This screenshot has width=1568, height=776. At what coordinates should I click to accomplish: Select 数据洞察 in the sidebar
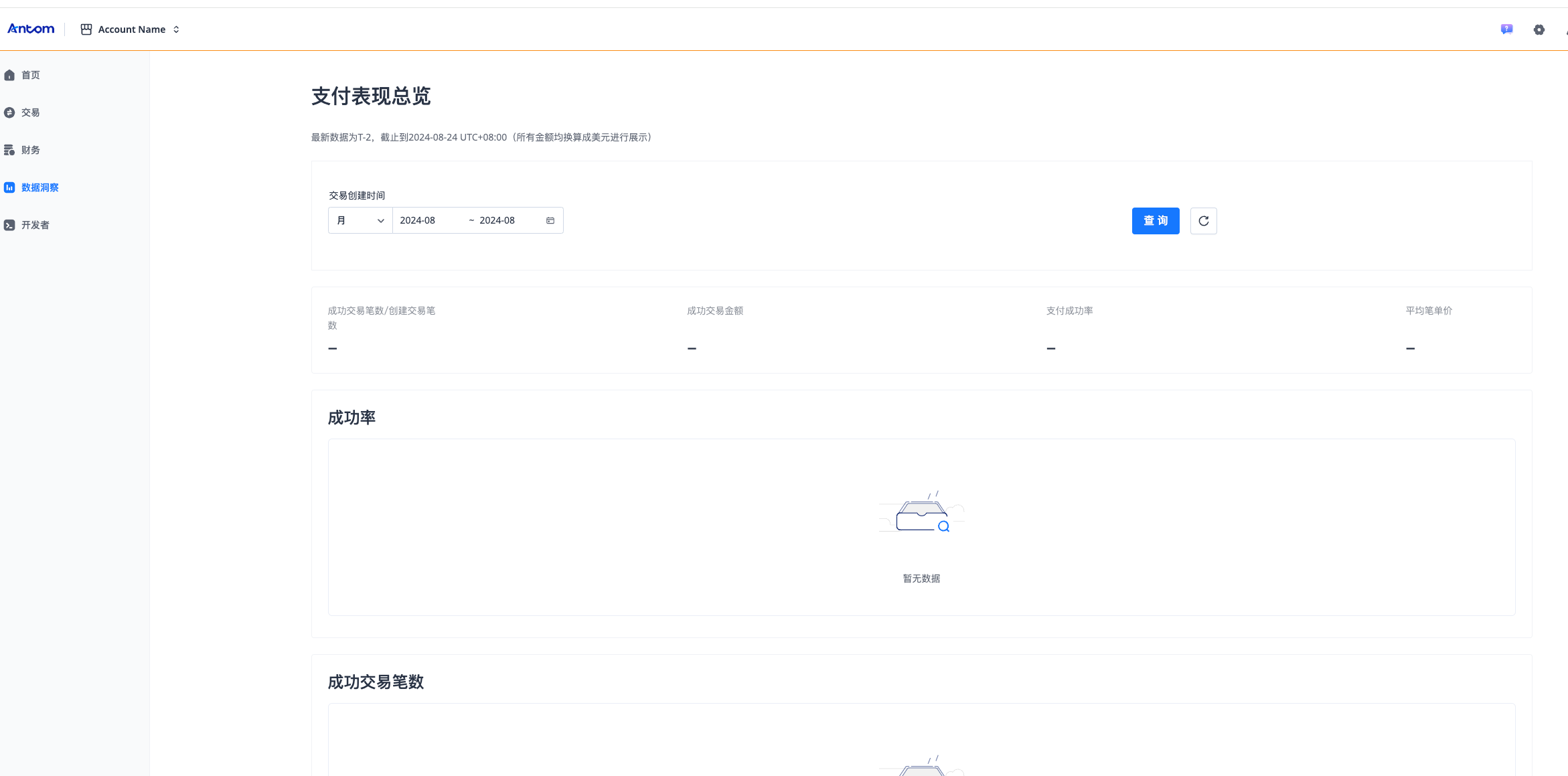pyautogui.click(x=40, y=187)
